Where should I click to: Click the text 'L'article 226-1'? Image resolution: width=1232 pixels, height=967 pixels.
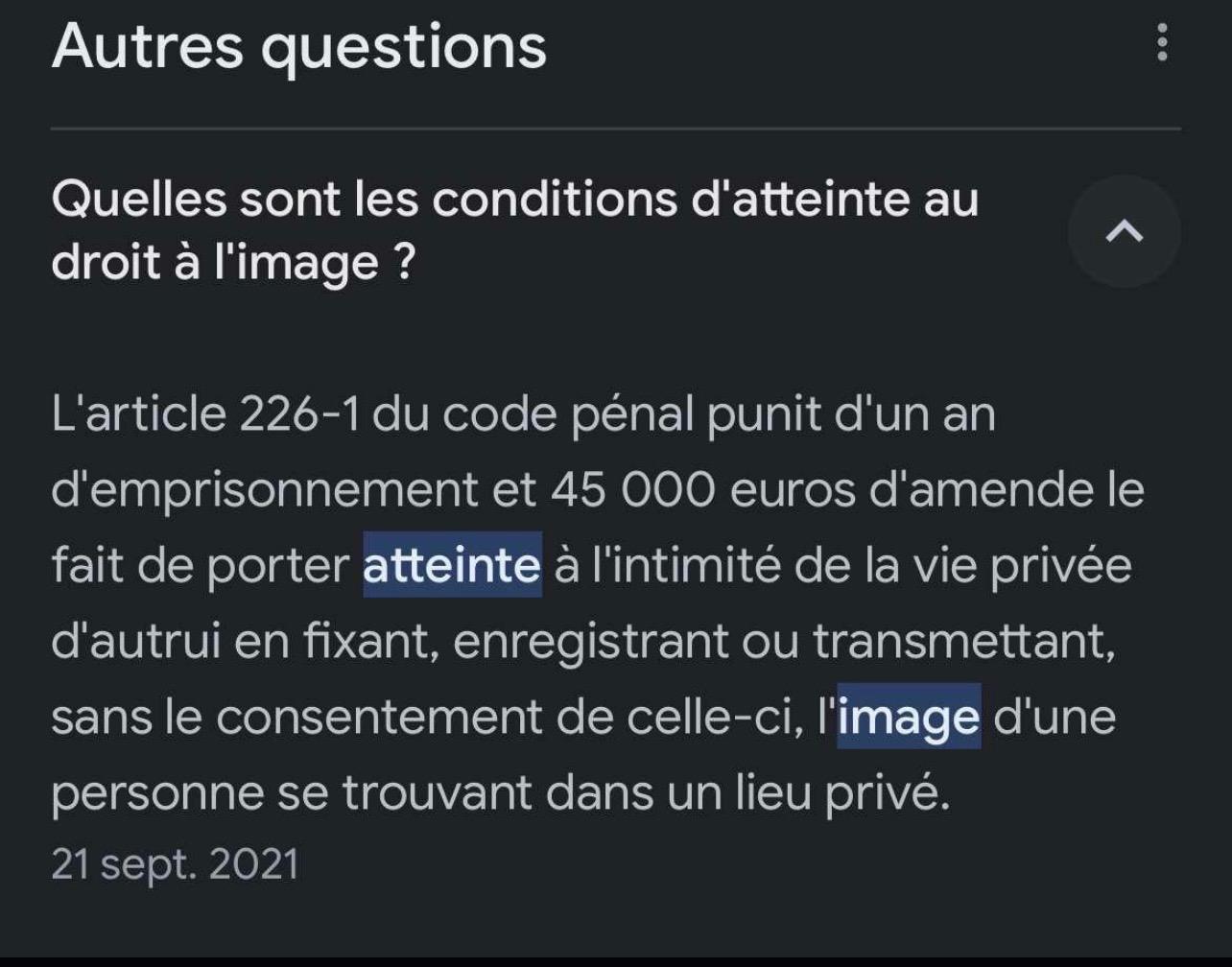click(x=207, y=413)
